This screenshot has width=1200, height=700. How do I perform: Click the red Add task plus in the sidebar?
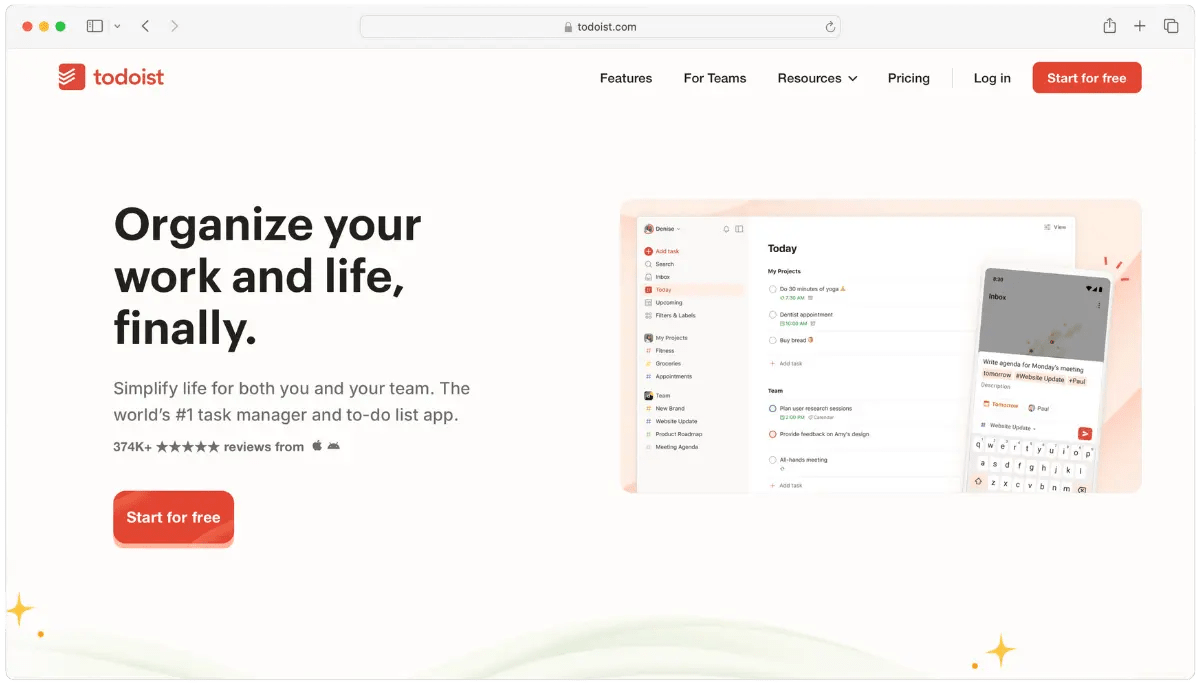[648, 251]
